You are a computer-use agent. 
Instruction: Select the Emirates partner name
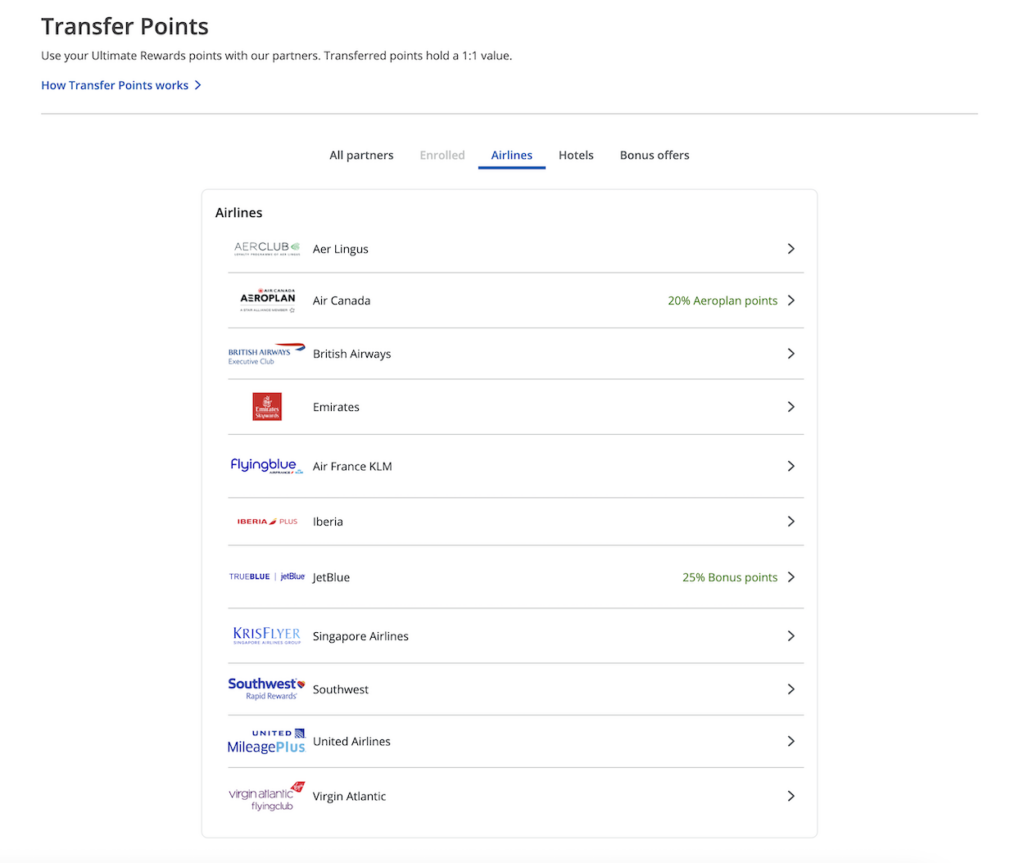click(x=336, y=407)
